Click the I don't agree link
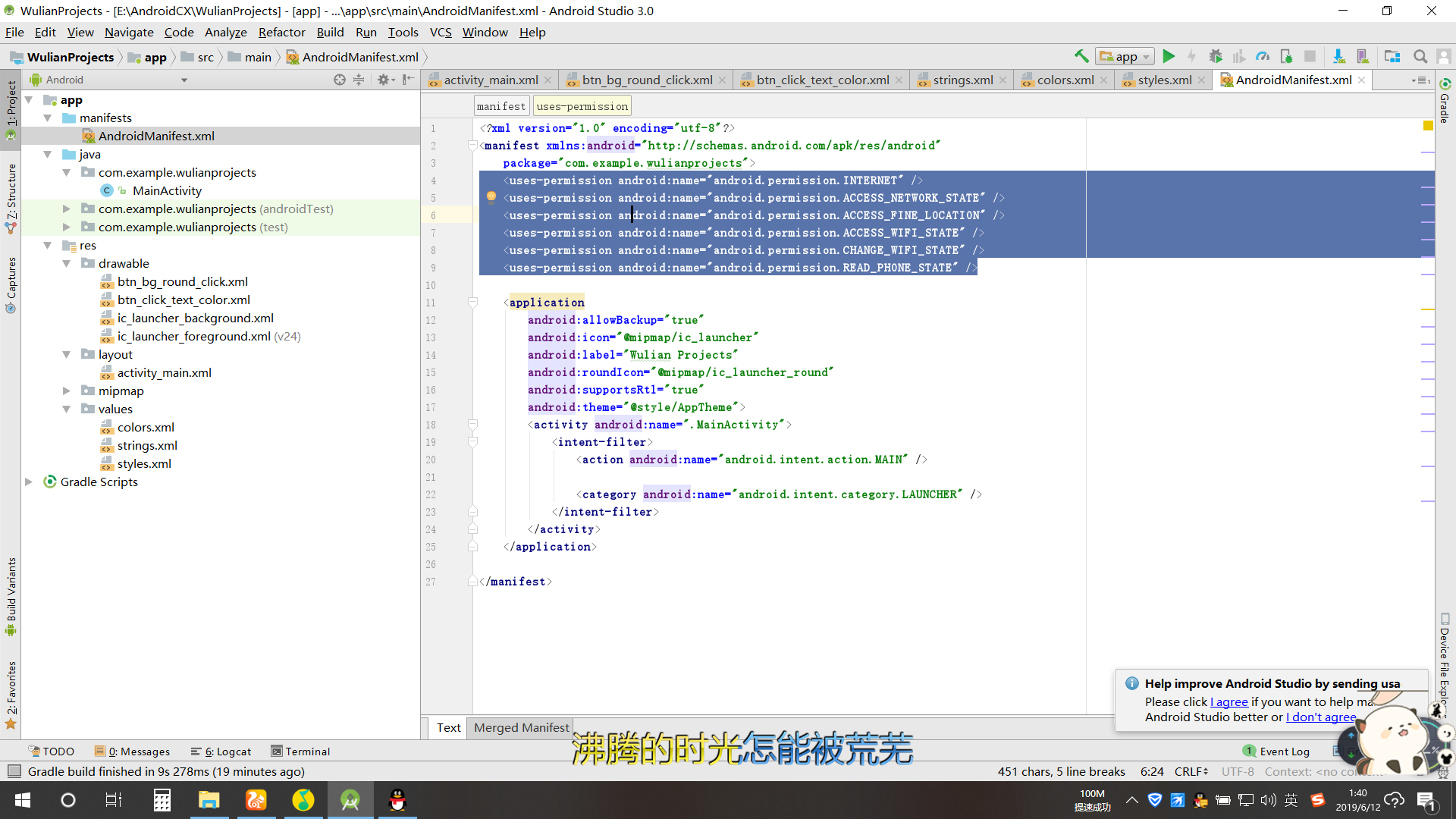 point(1321,717)
